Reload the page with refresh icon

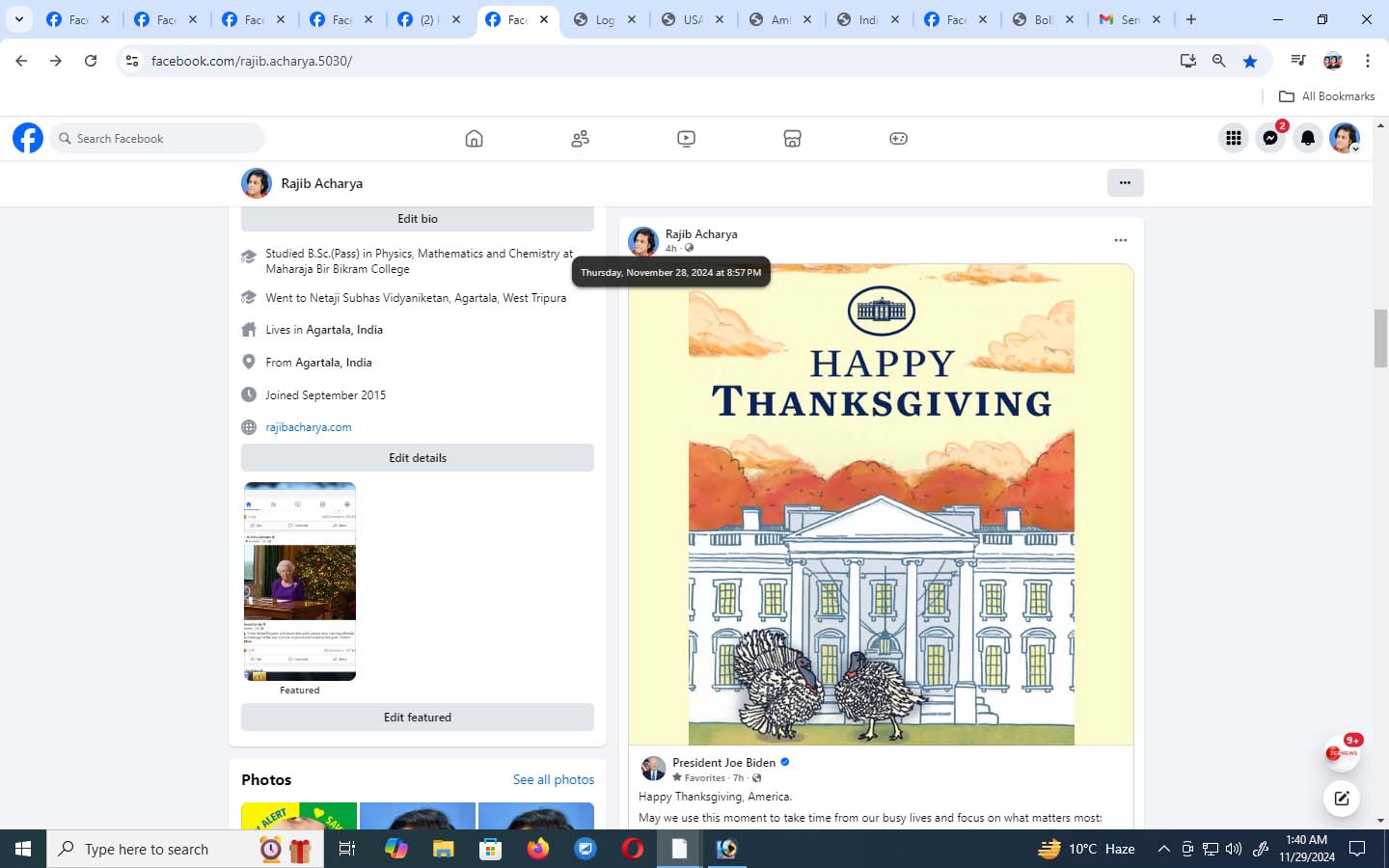[91, 61]
